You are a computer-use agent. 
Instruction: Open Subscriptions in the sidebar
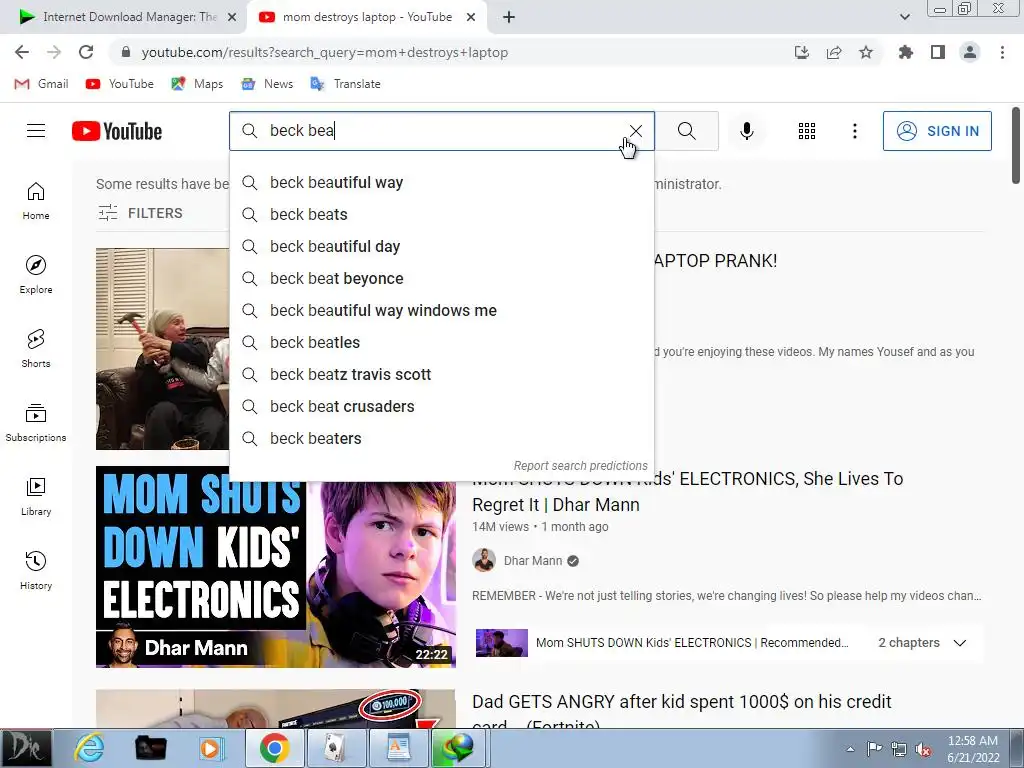(36, 423)
